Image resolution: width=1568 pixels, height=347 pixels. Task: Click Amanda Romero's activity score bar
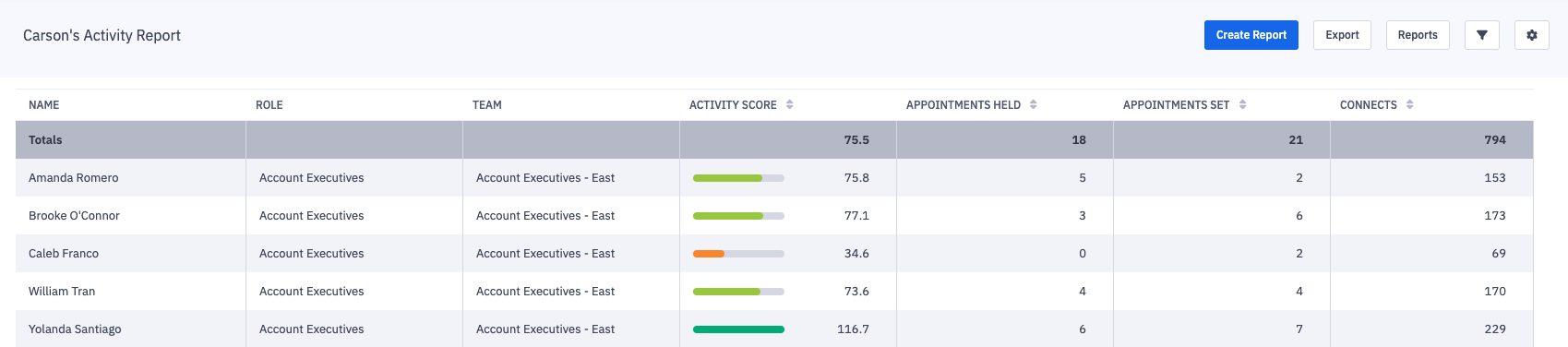(x=738, y=178)
